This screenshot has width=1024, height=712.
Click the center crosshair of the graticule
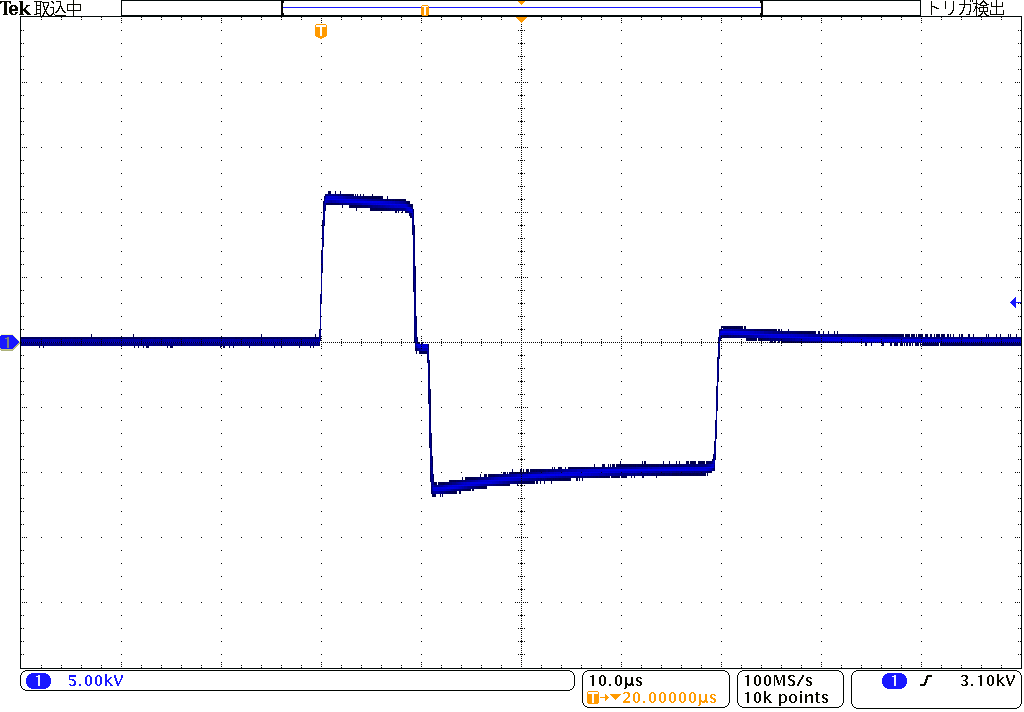click(x=521, y=343)
